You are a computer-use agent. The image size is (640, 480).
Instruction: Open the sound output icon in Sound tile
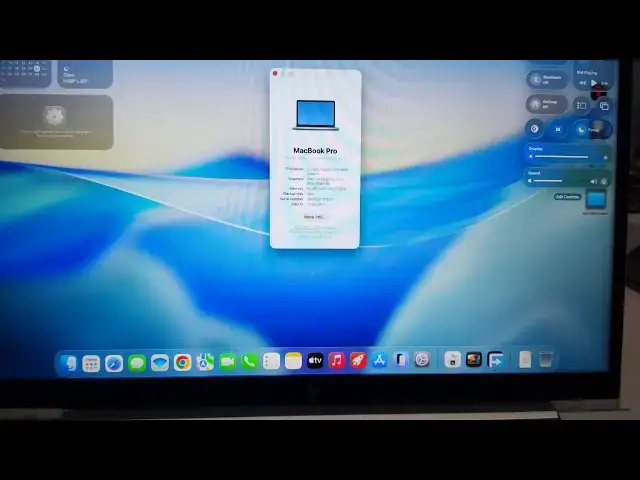[604, 182]
